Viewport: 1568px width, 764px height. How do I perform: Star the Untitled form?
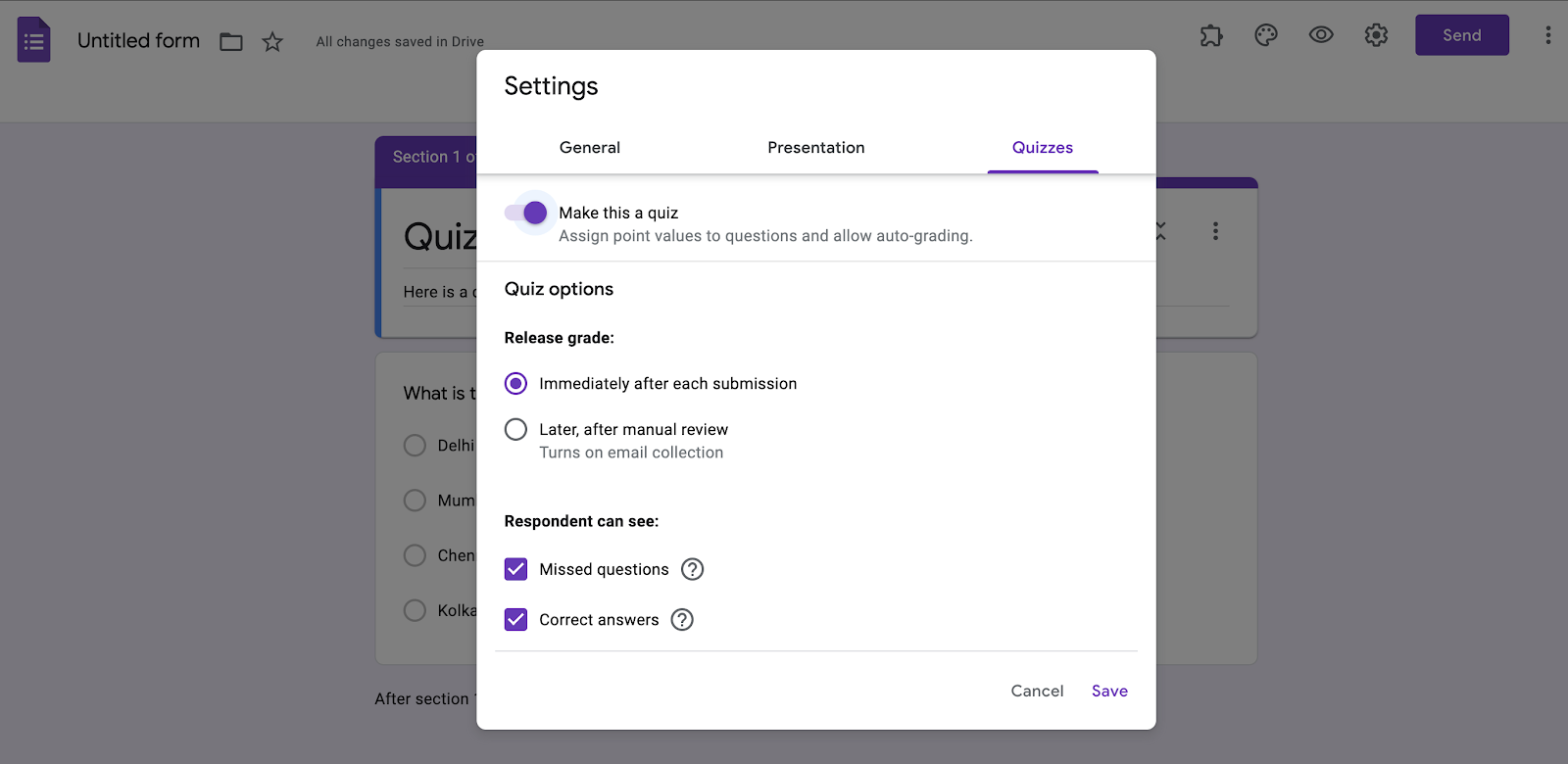point(272,42)
